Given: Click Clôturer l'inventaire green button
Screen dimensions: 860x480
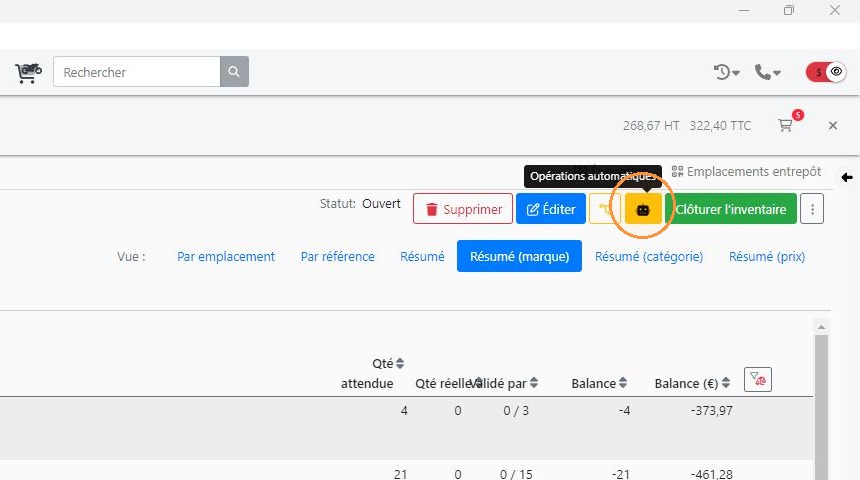Looking at the screenshot, I should 731,209.
